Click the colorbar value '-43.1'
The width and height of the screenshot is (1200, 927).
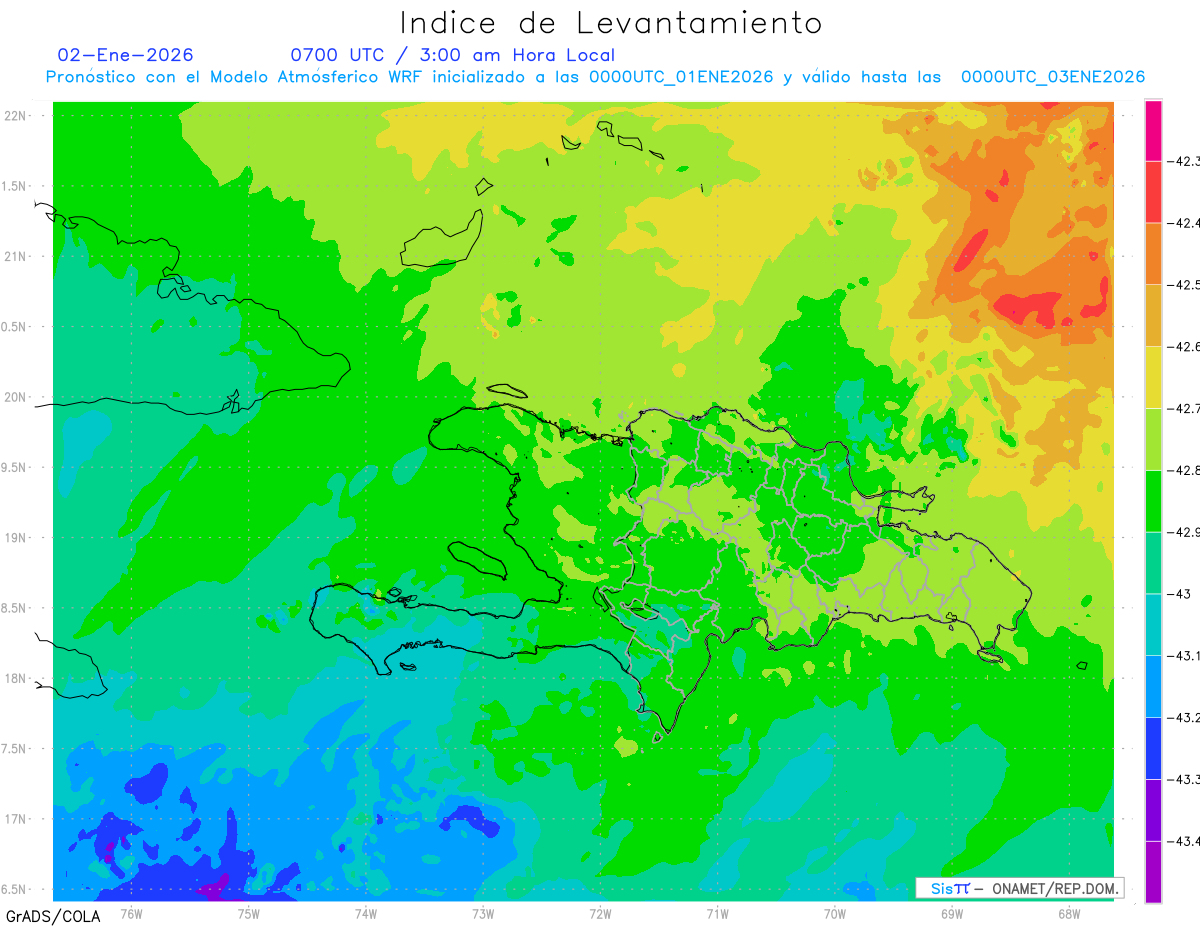click(1185, 656)
